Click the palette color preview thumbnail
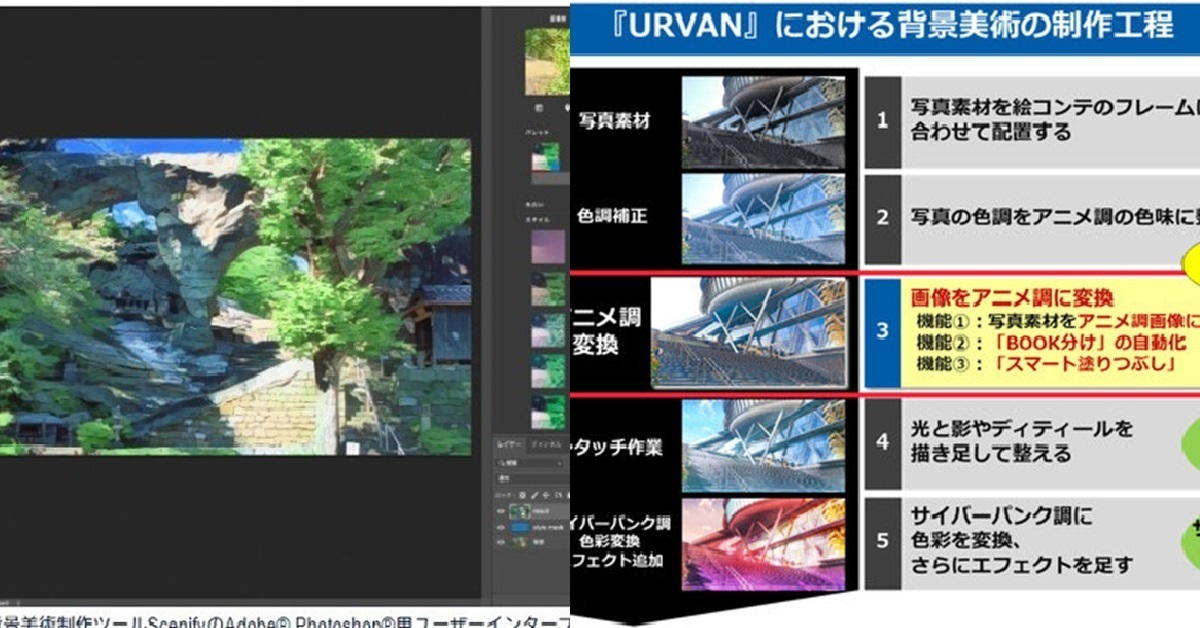 pos(546,157)
